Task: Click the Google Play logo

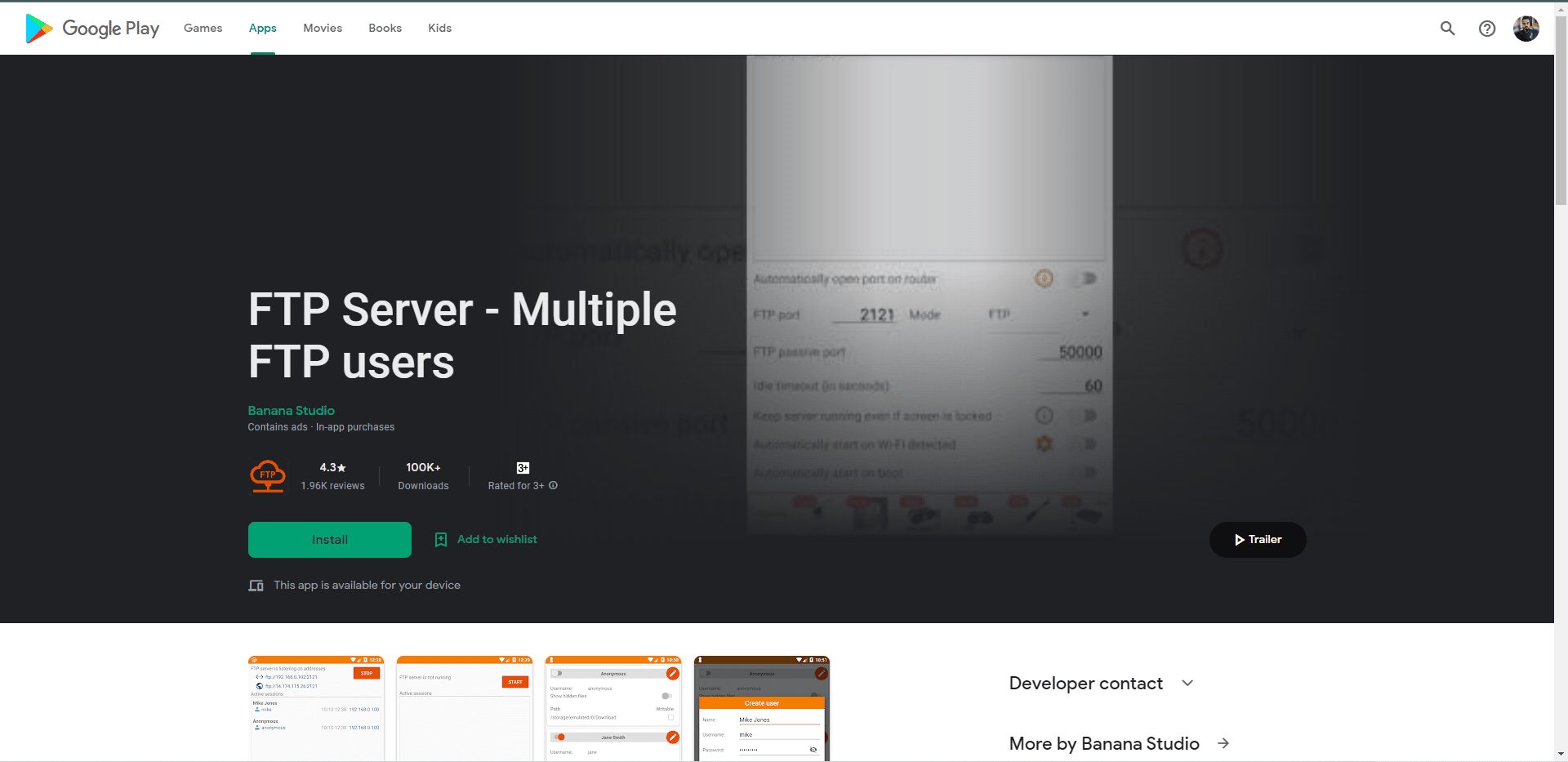Action: click(92, 29)
